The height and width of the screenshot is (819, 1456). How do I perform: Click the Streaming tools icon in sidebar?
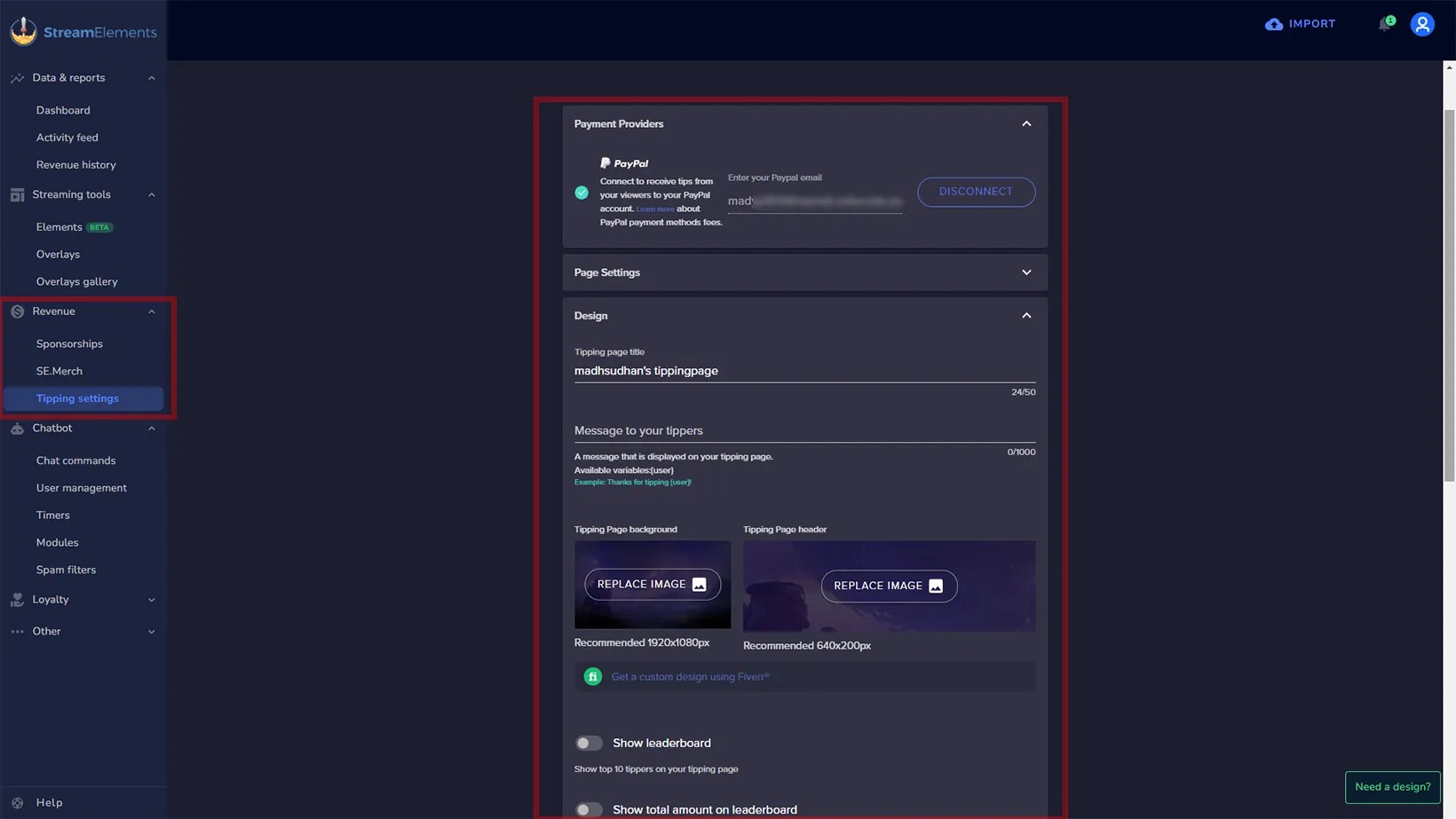click(x=16, y=194)
